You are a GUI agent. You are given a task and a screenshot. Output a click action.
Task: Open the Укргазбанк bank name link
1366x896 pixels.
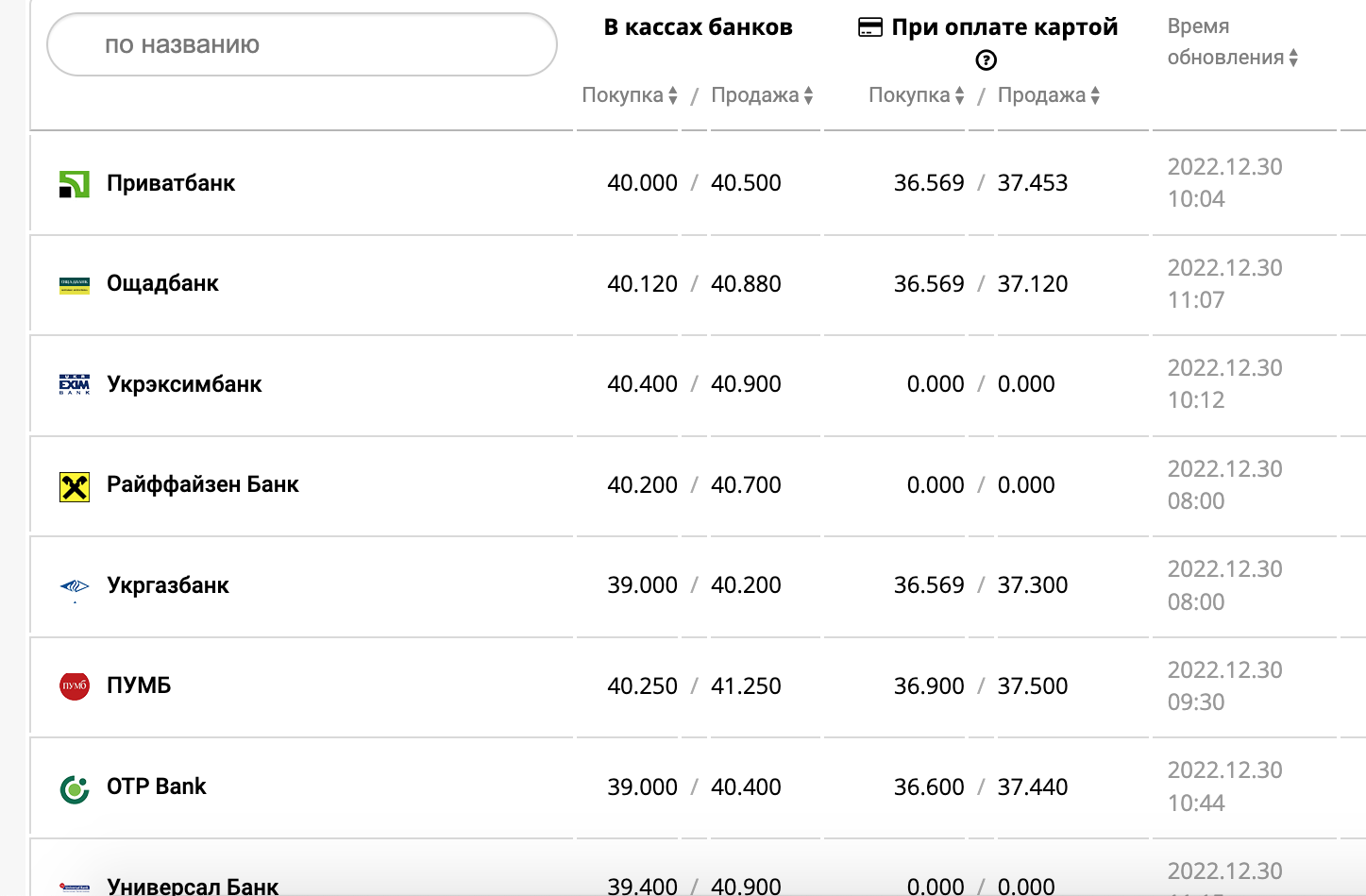(168, 585)
